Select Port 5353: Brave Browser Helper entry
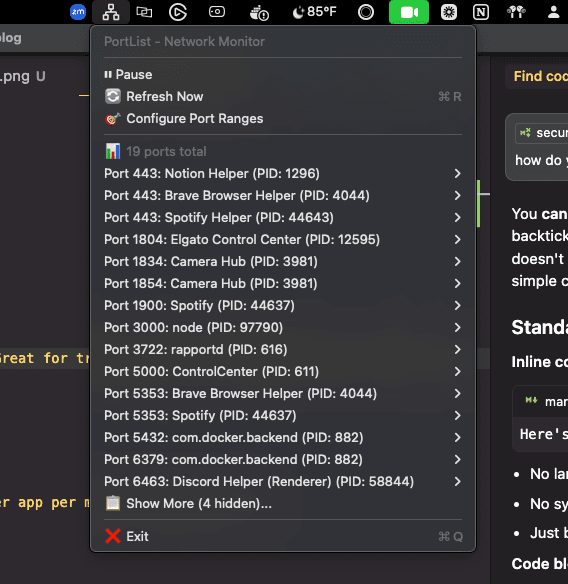568x584 pixels. click(x=283, y=393)
